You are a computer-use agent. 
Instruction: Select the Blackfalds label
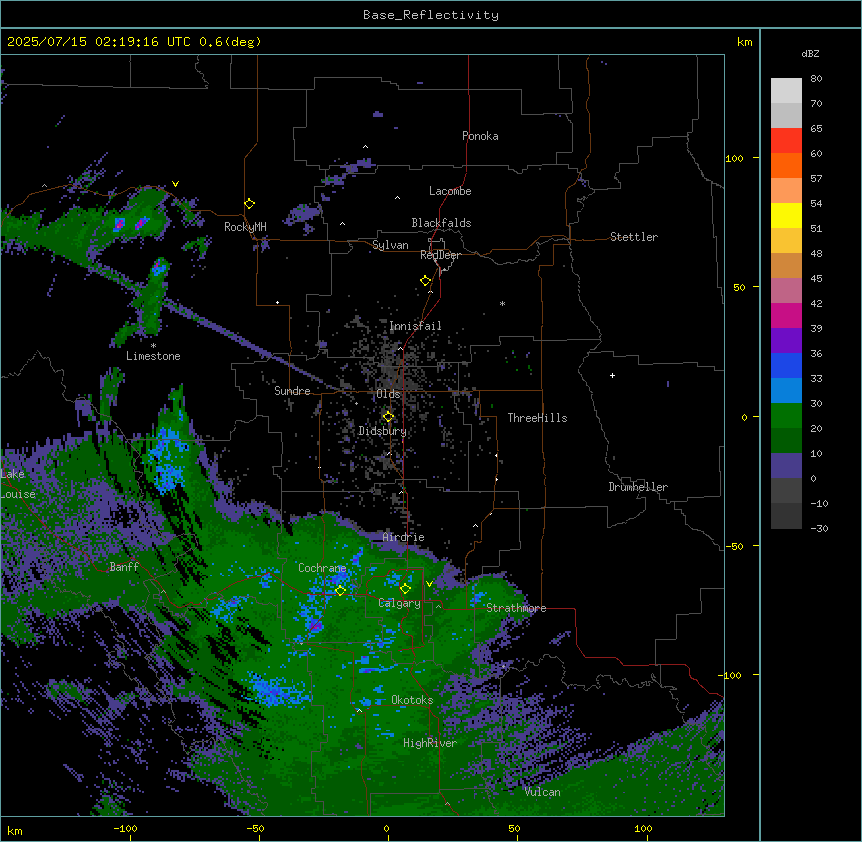441,223
